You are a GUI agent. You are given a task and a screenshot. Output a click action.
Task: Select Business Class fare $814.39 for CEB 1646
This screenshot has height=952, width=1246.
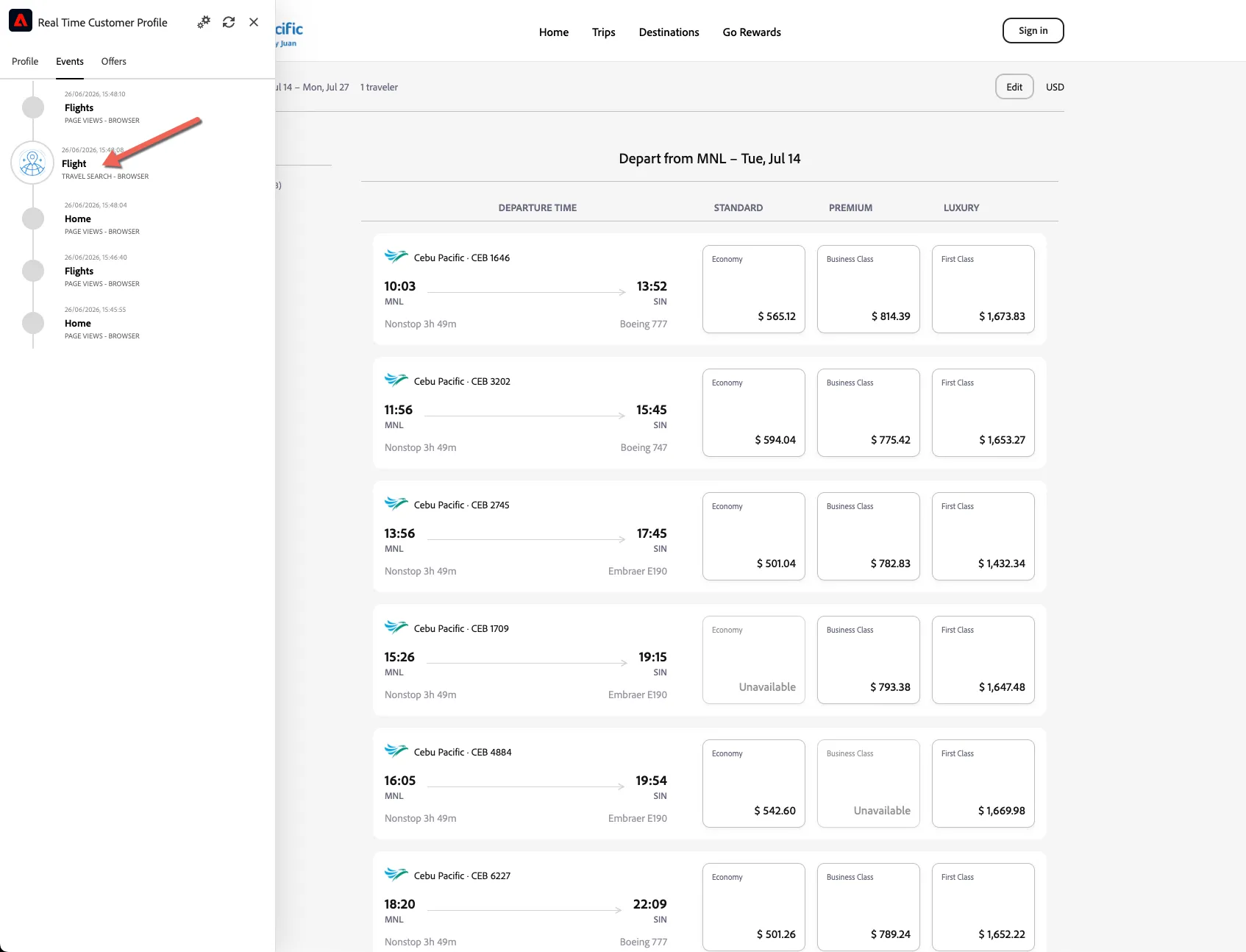[x=869, y=289]
